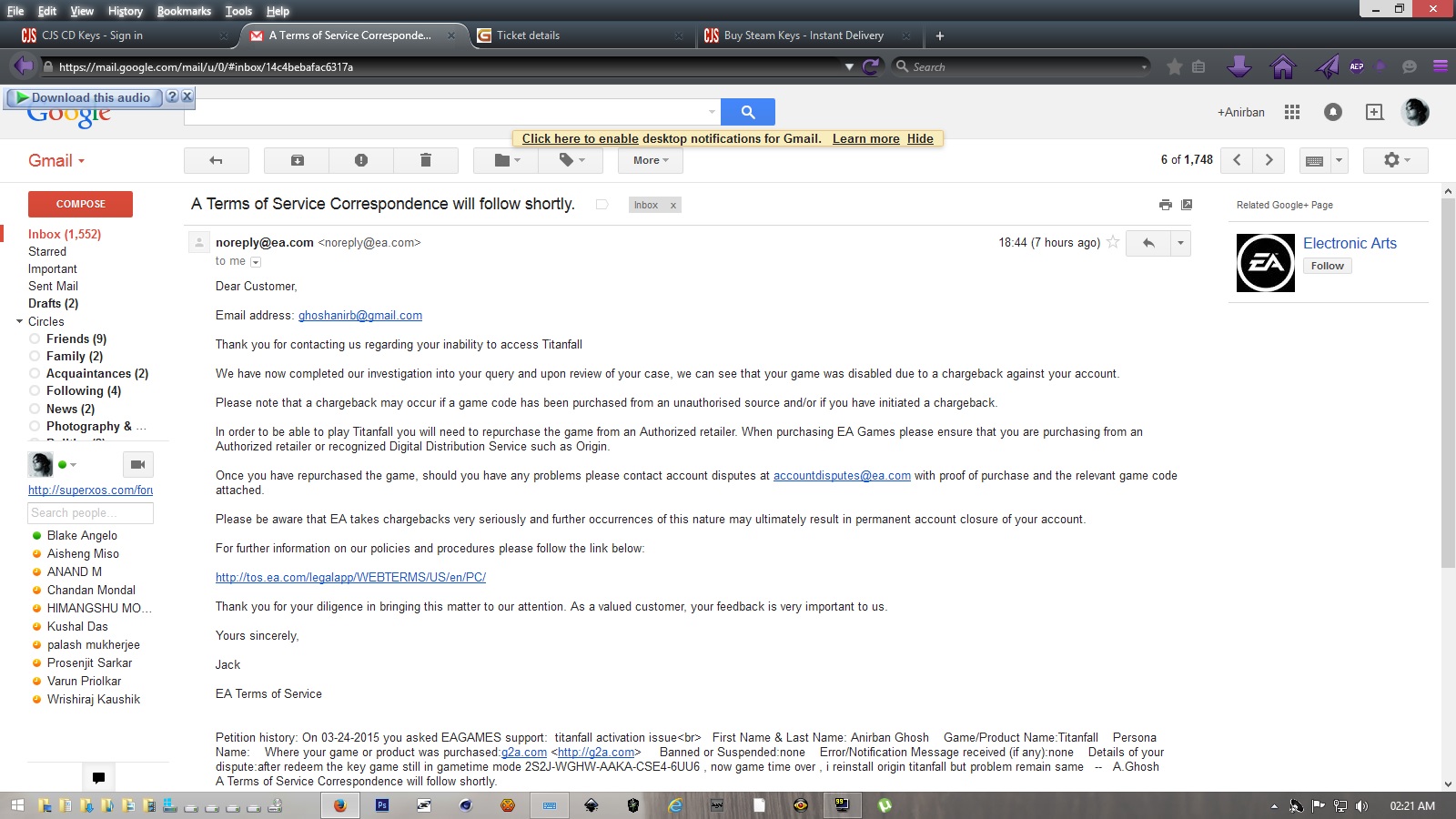Click Download this audio button
The height and width of the screenshot is (819, 1456).
[84, 97]
